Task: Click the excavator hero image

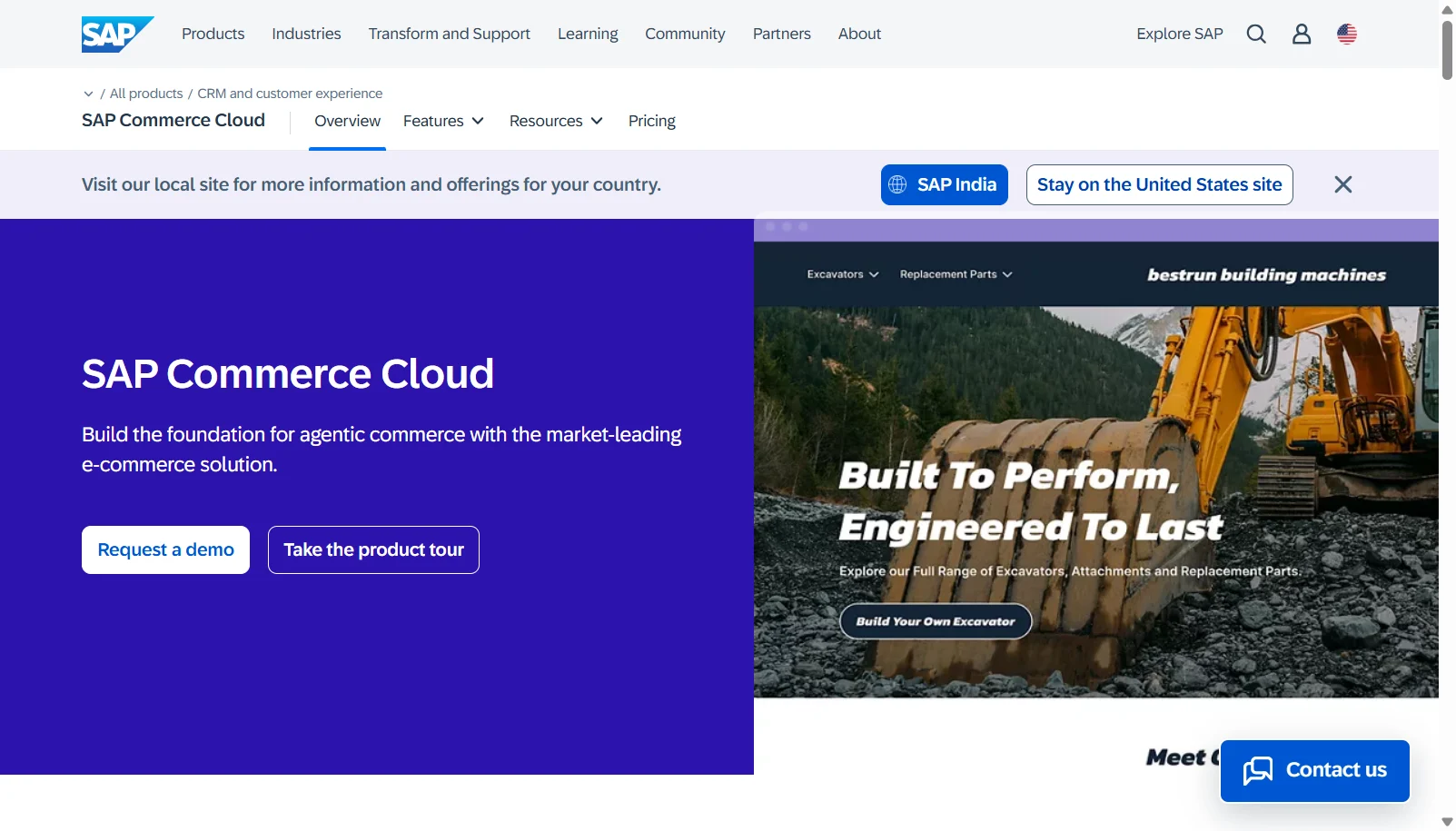Action: [1096, 501]
